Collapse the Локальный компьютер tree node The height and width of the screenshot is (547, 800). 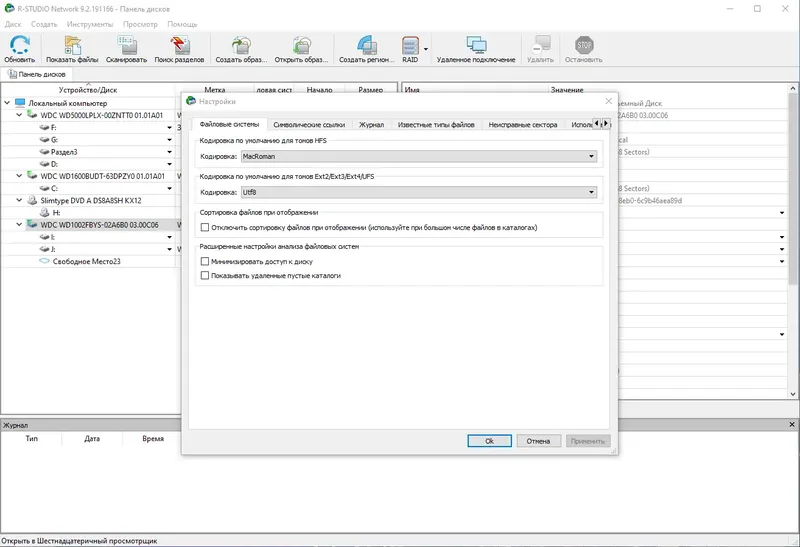(x=7, y=103)
